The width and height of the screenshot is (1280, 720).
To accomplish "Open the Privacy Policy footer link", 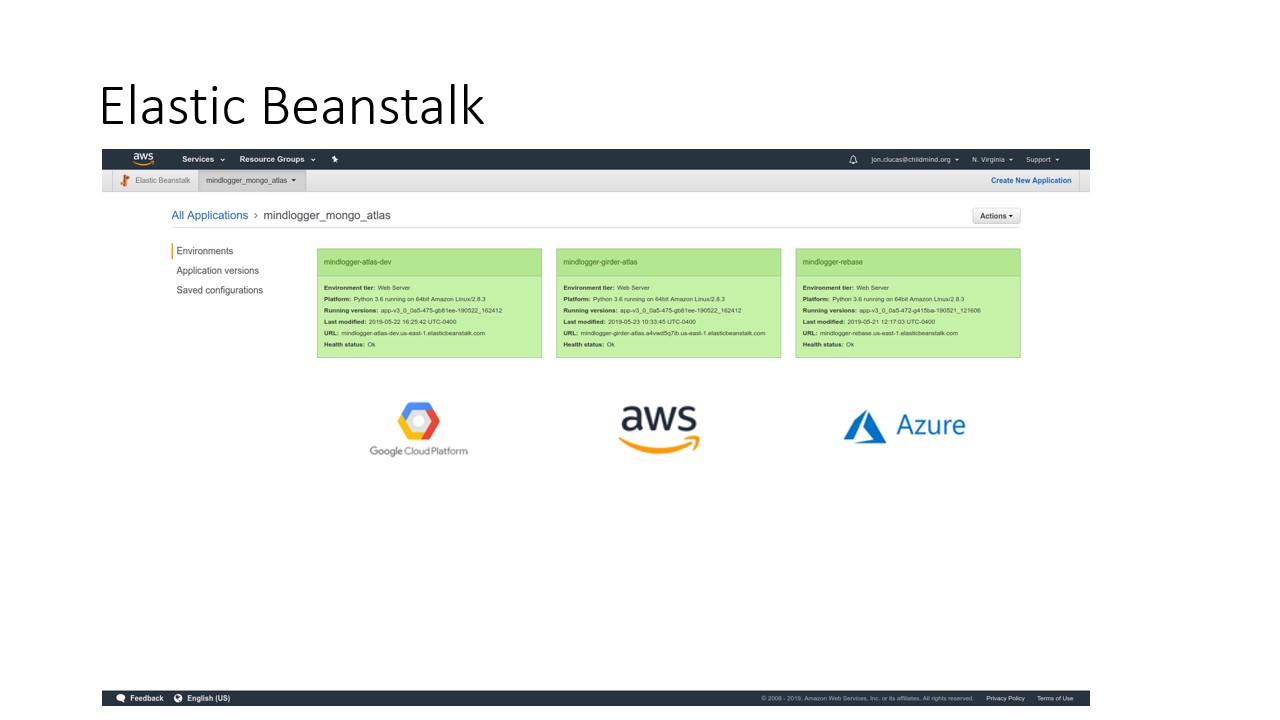I will pyautogui.click(x=1005, y=698).
